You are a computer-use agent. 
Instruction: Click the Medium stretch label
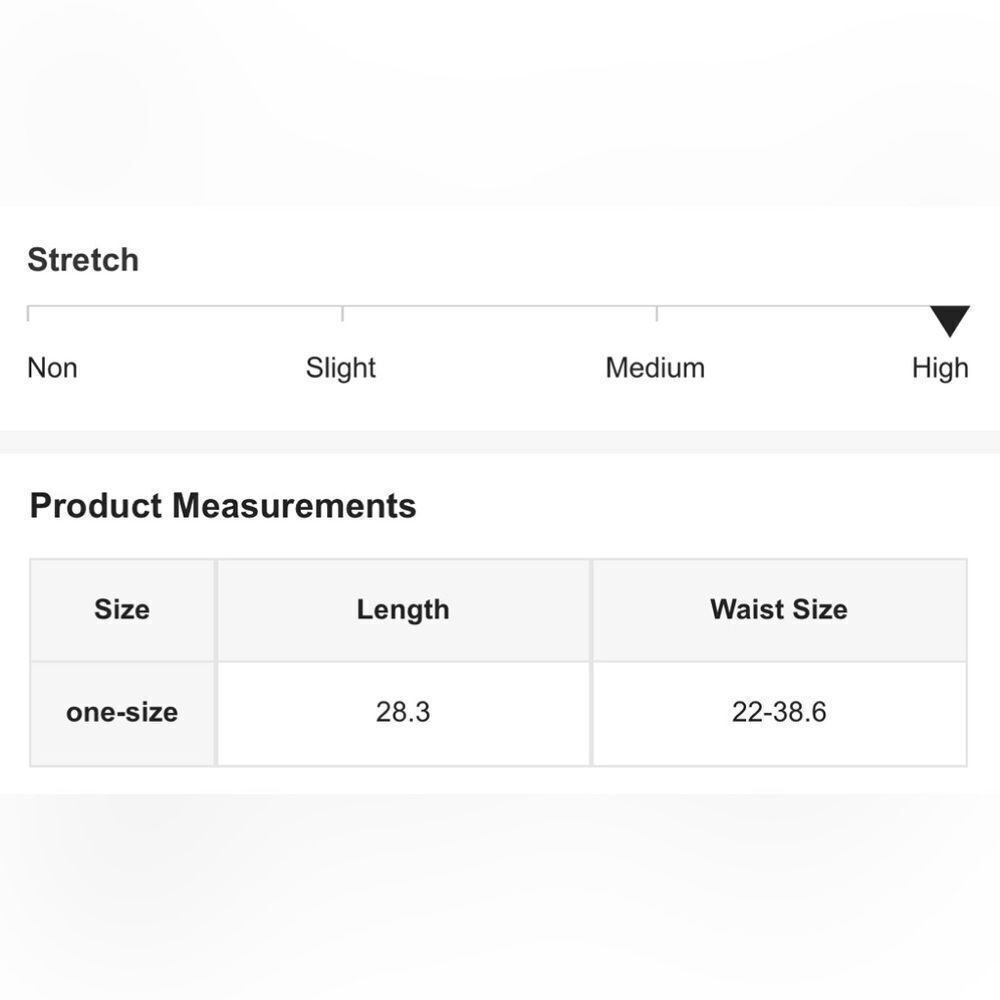click(655, 368)
